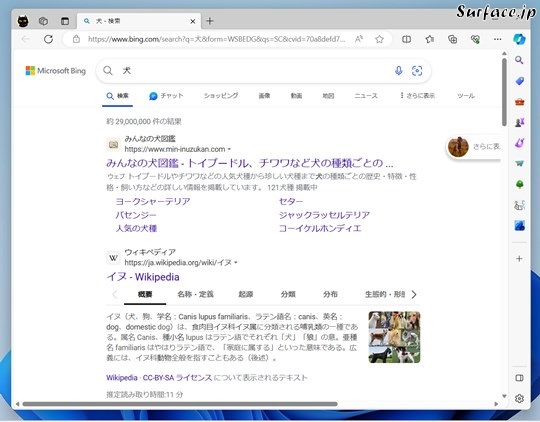Open a new tab with plus button
The width and height of the screenshot is (540, 422).
tap(210, 21)
